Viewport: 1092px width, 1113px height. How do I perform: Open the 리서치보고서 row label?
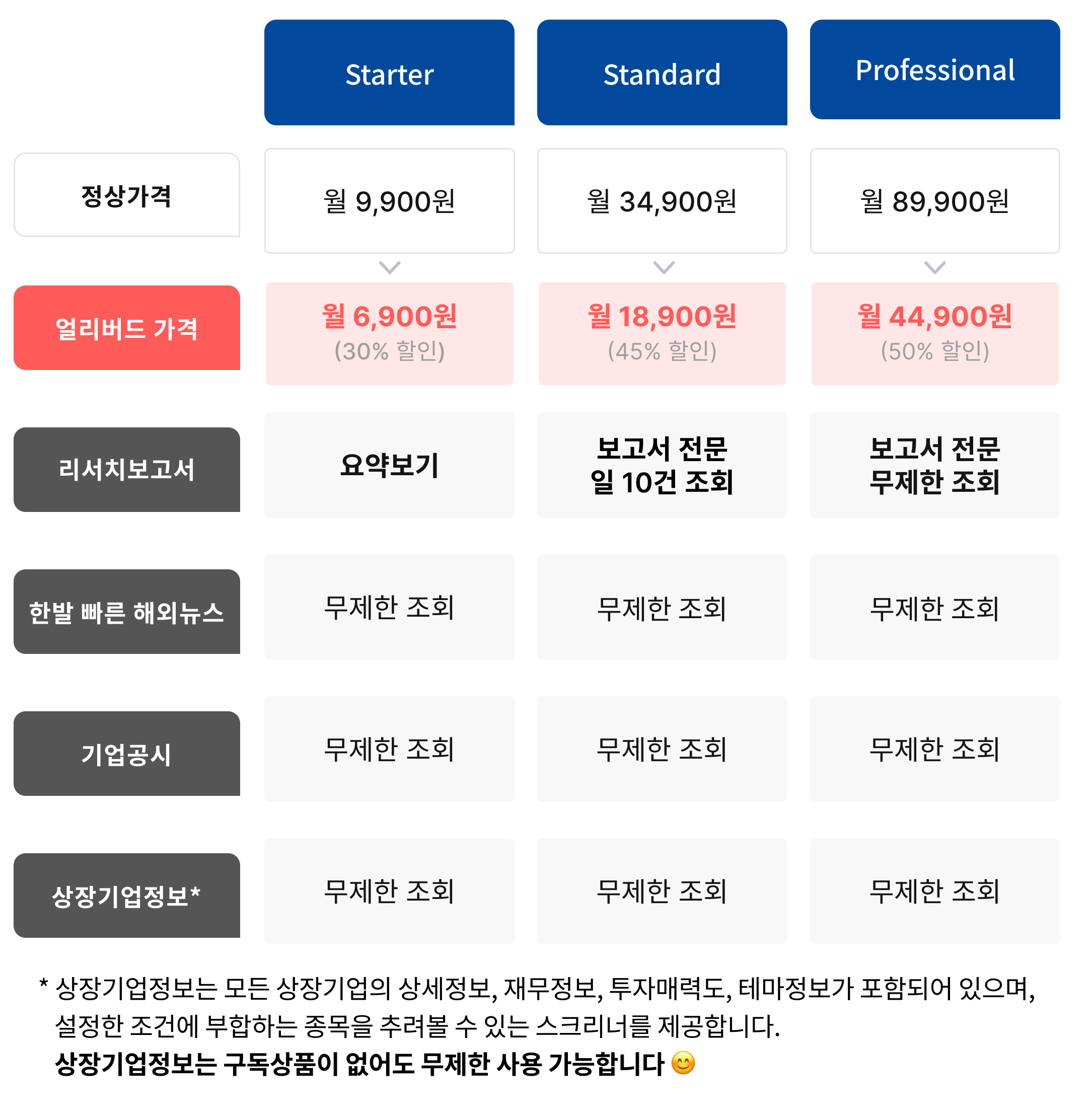point(127,470)
